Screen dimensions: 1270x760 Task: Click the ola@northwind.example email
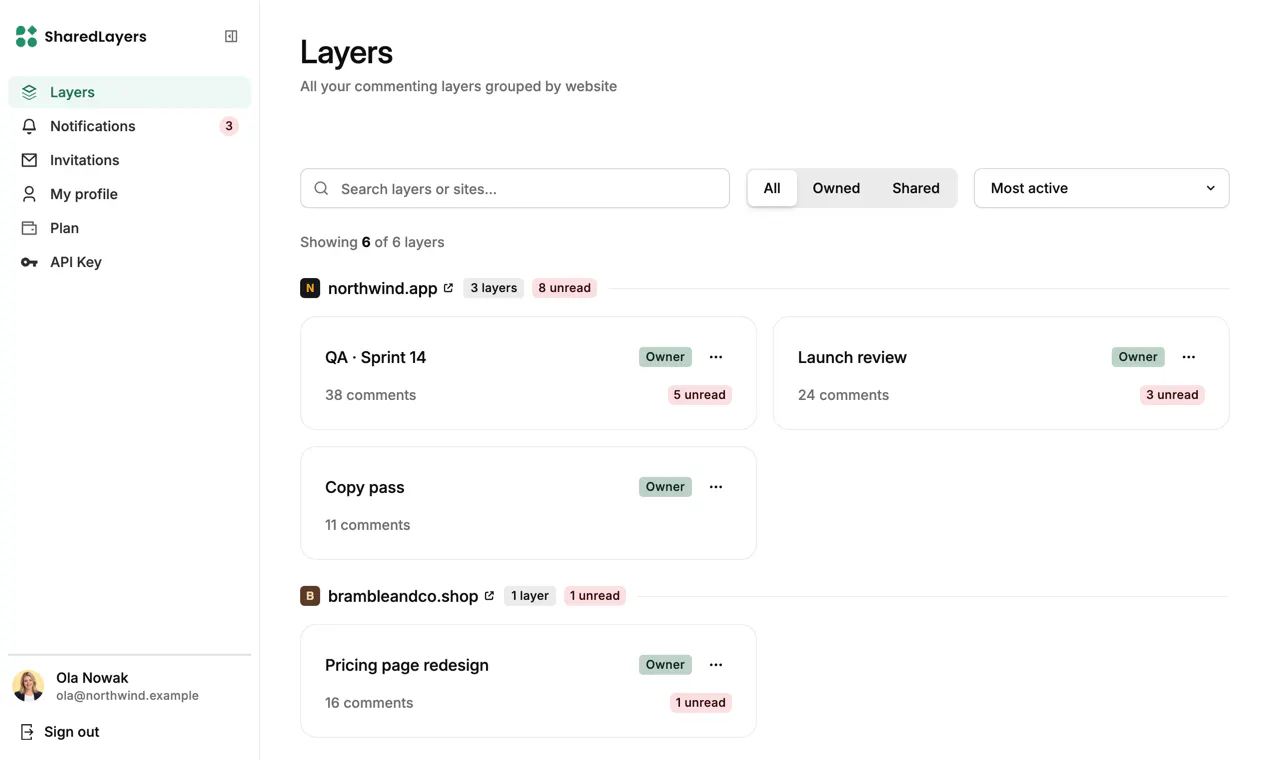(x=127, y=696)
